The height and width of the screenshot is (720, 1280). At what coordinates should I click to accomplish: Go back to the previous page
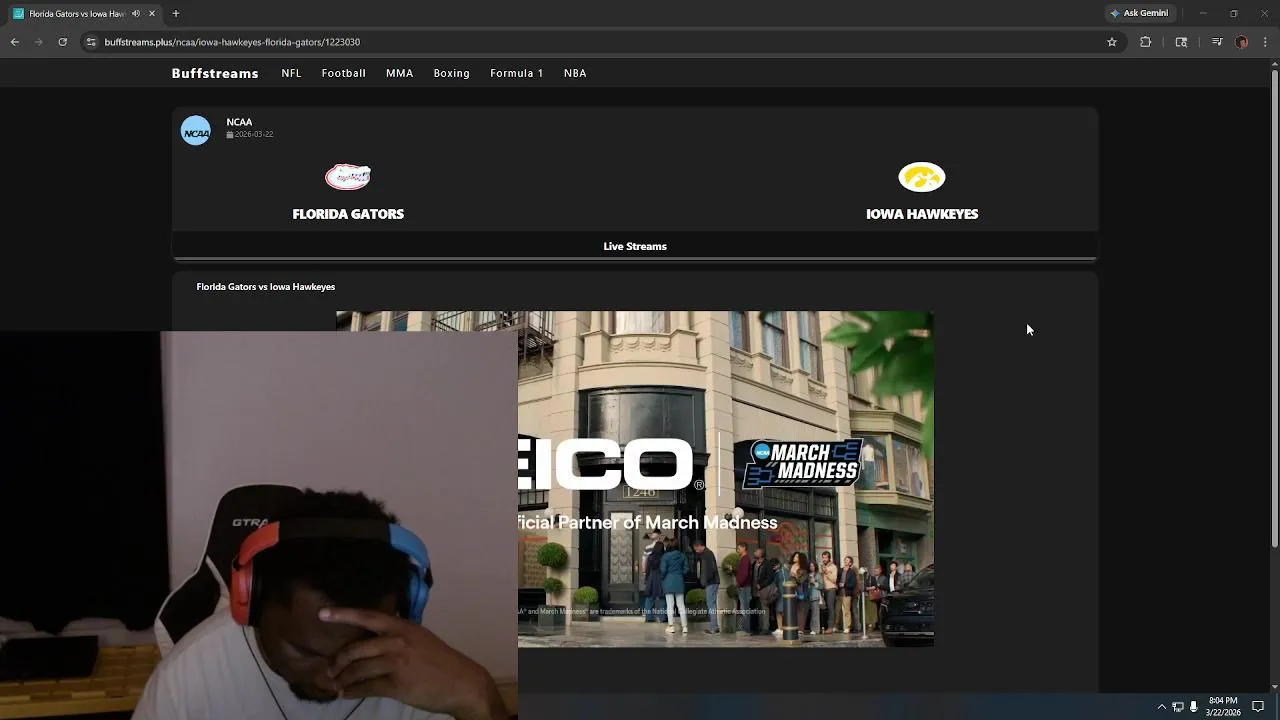(15, 42)
